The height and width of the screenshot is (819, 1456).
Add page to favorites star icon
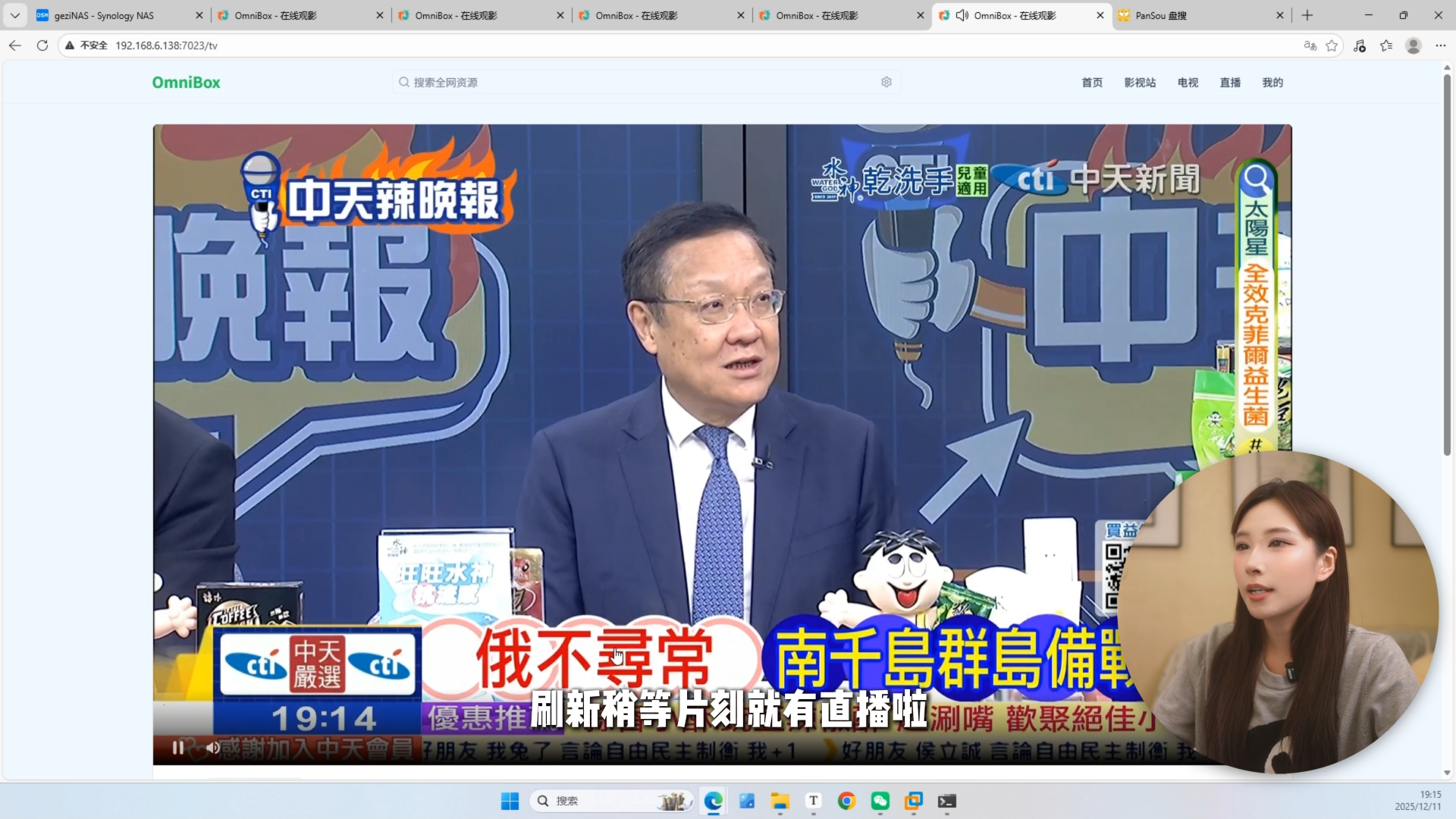pos(1332,45)
